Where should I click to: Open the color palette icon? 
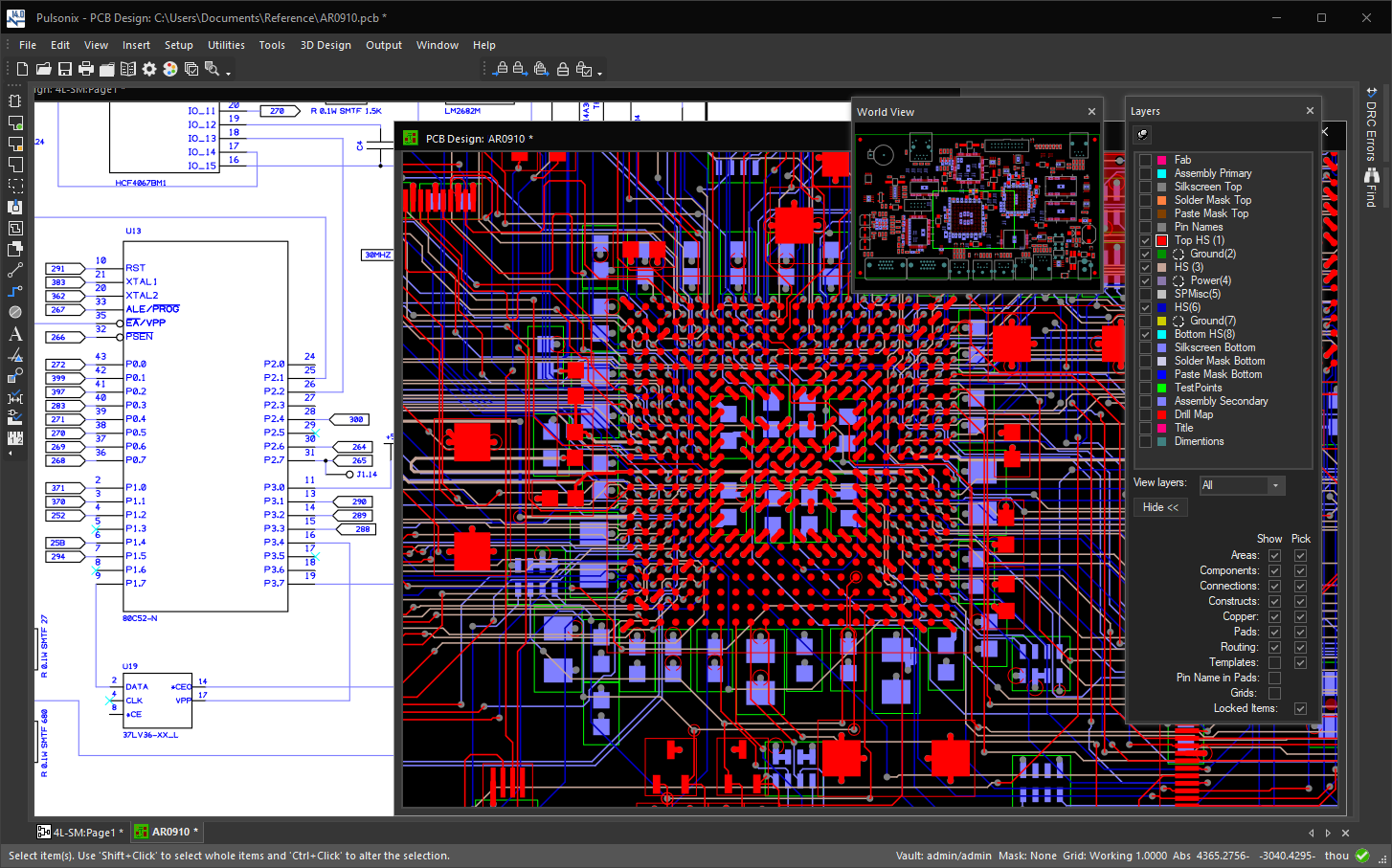click(170, 69)
